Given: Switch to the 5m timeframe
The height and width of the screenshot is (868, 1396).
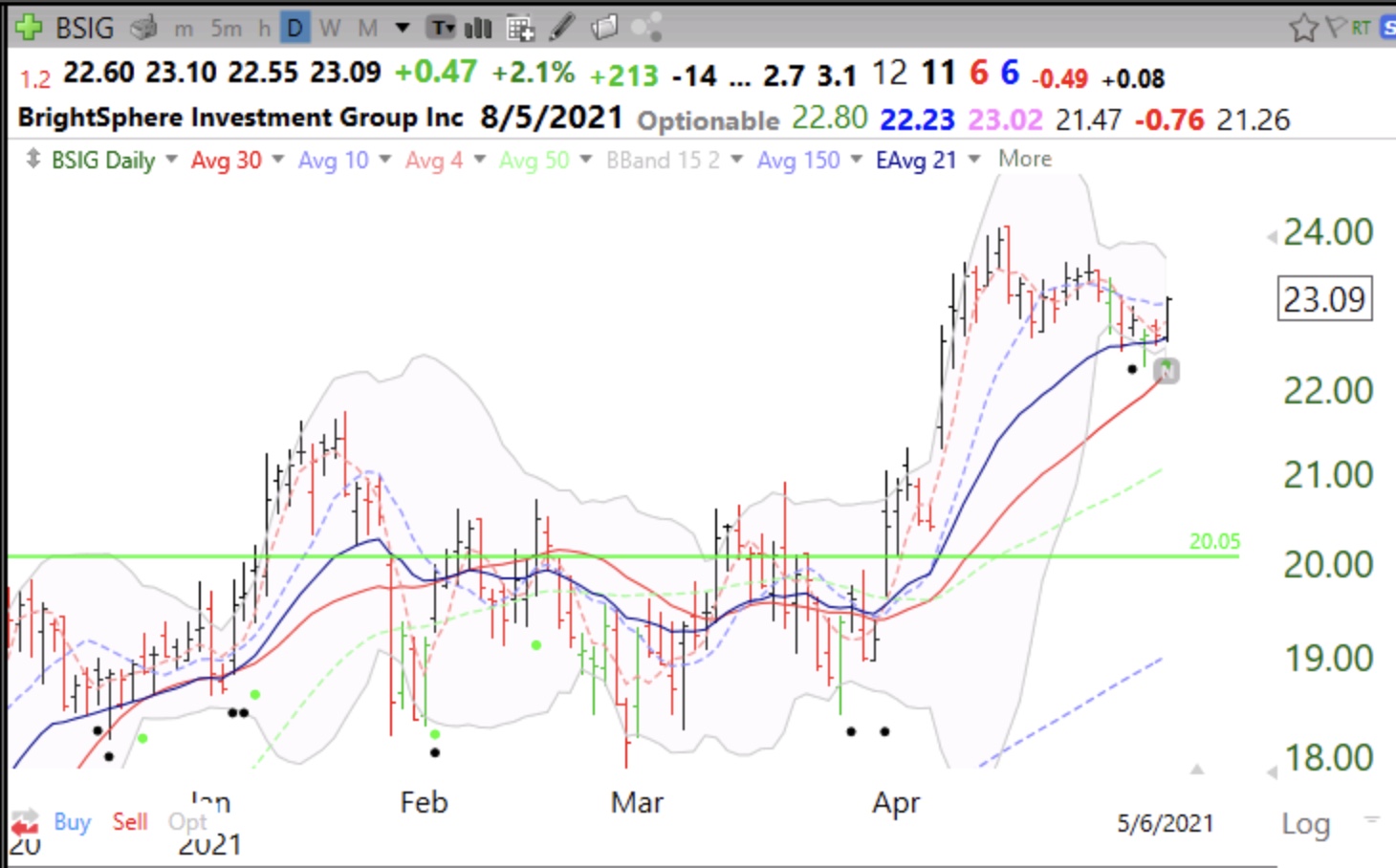Looking at the screenshot, I should 227,29.
